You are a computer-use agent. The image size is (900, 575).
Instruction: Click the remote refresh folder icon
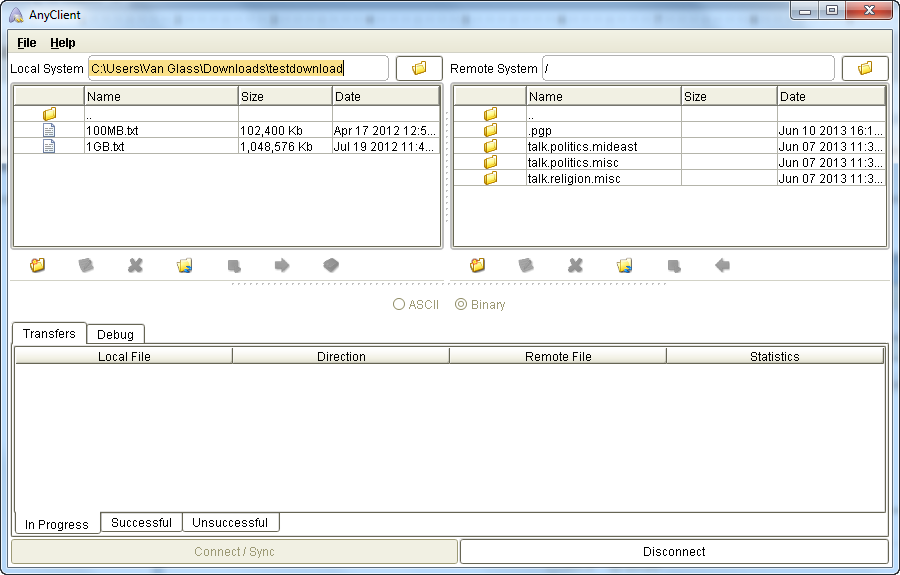click(x=625, y=265)
